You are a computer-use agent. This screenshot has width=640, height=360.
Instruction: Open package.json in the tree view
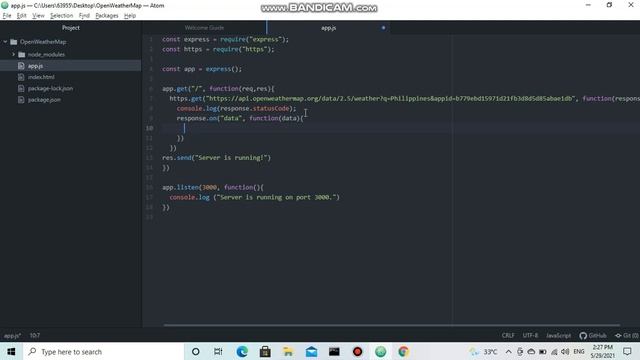click(x=44, y=100)
